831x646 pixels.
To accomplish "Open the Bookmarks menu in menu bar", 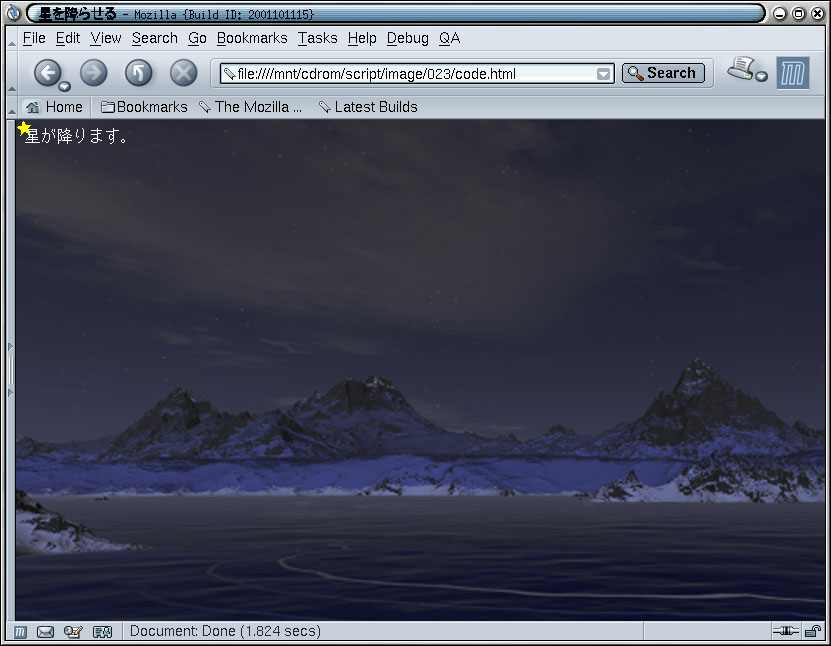I will click(x=252, y=38).
